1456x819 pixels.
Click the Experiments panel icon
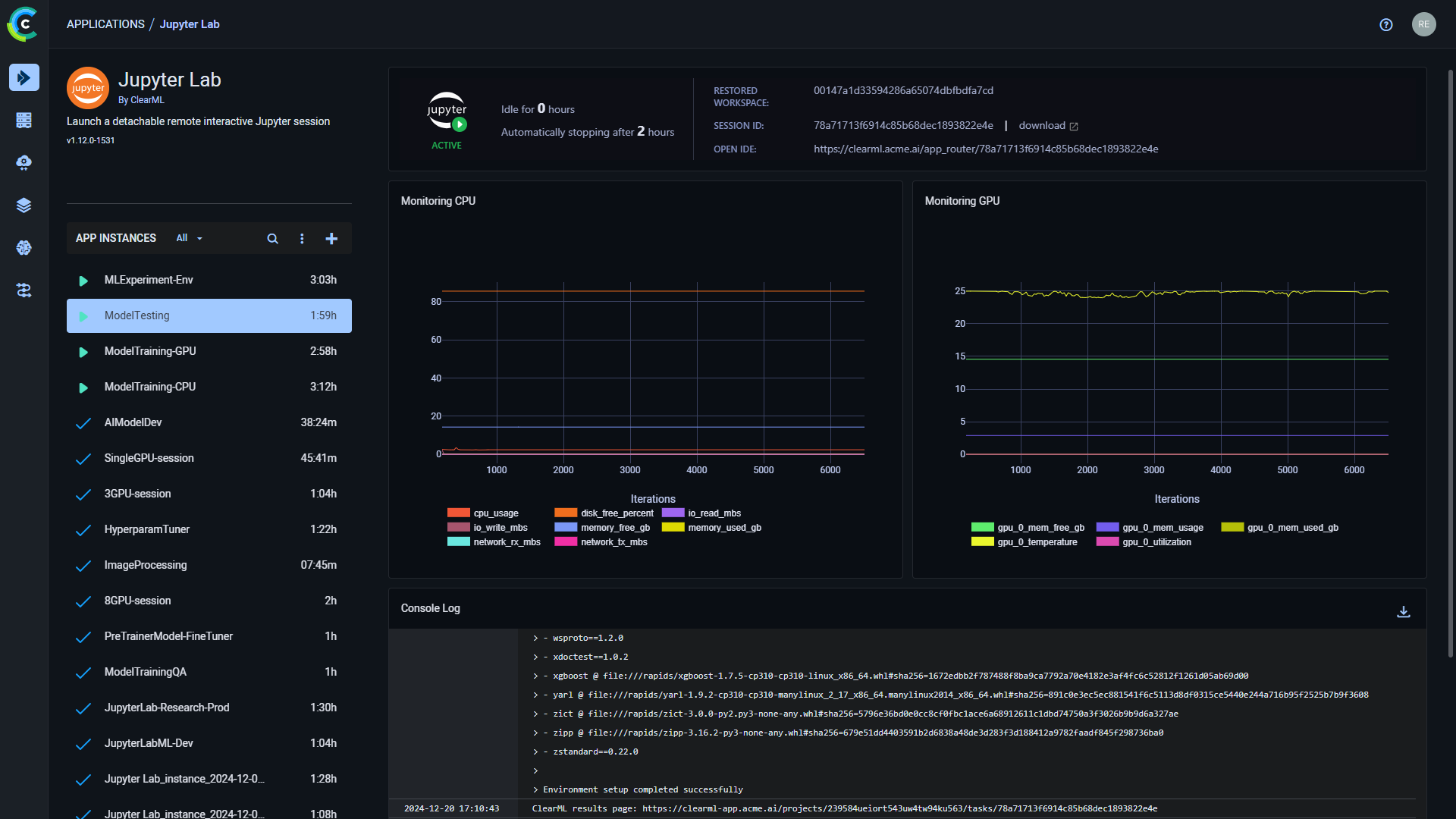(24, 120)
